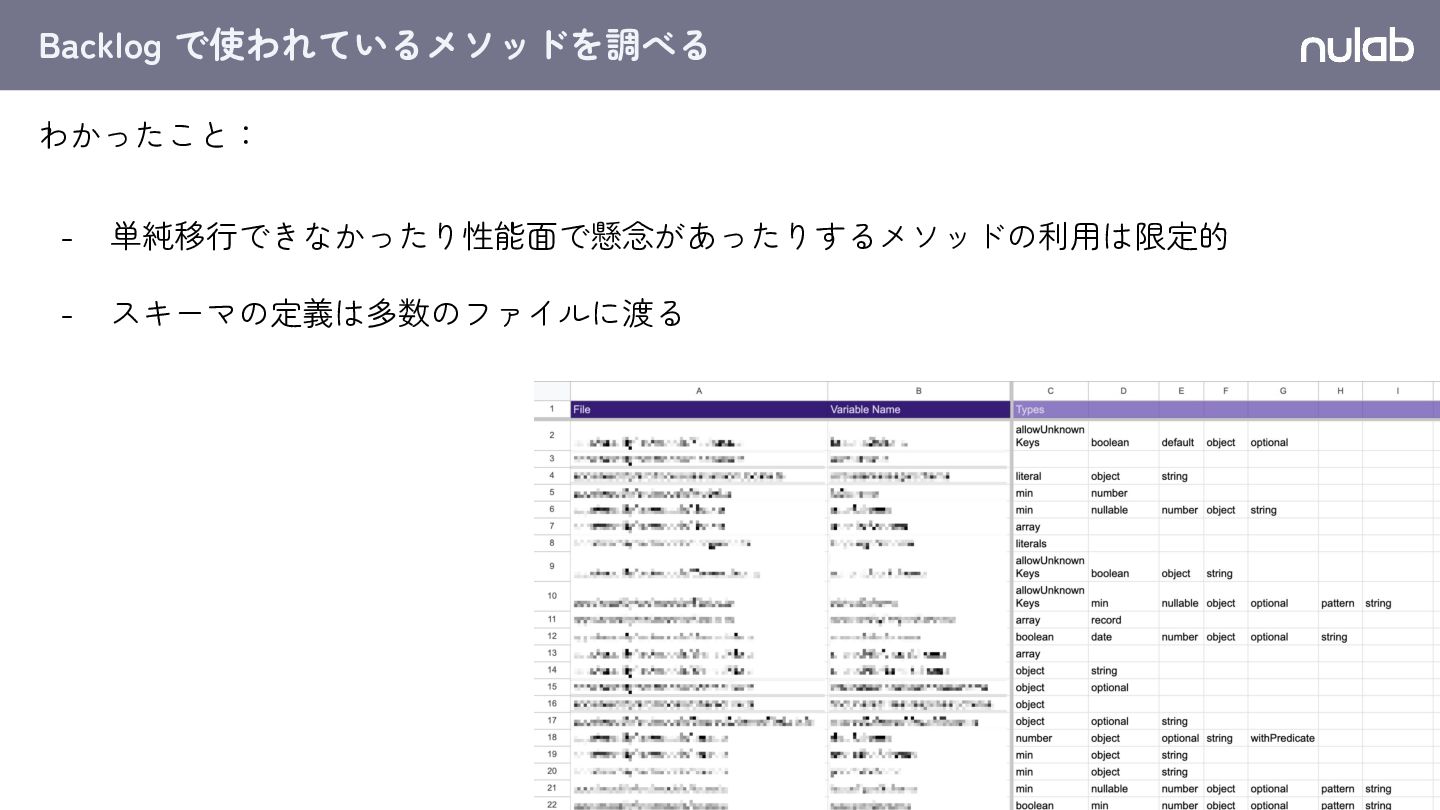Click the 'literal' cell in row 4
The height and width of the screenshot is (810, 1440).
click(1050, 476)
